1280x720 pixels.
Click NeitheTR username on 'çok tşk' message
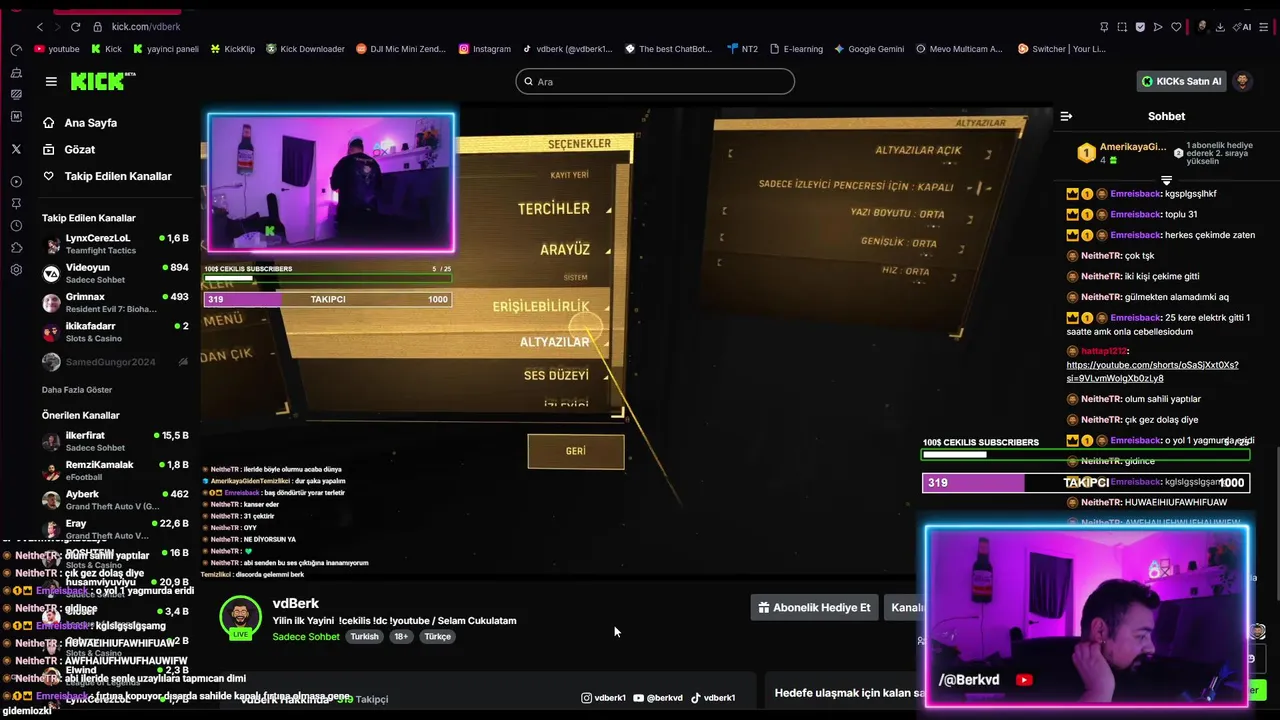tap(1101, 256)
